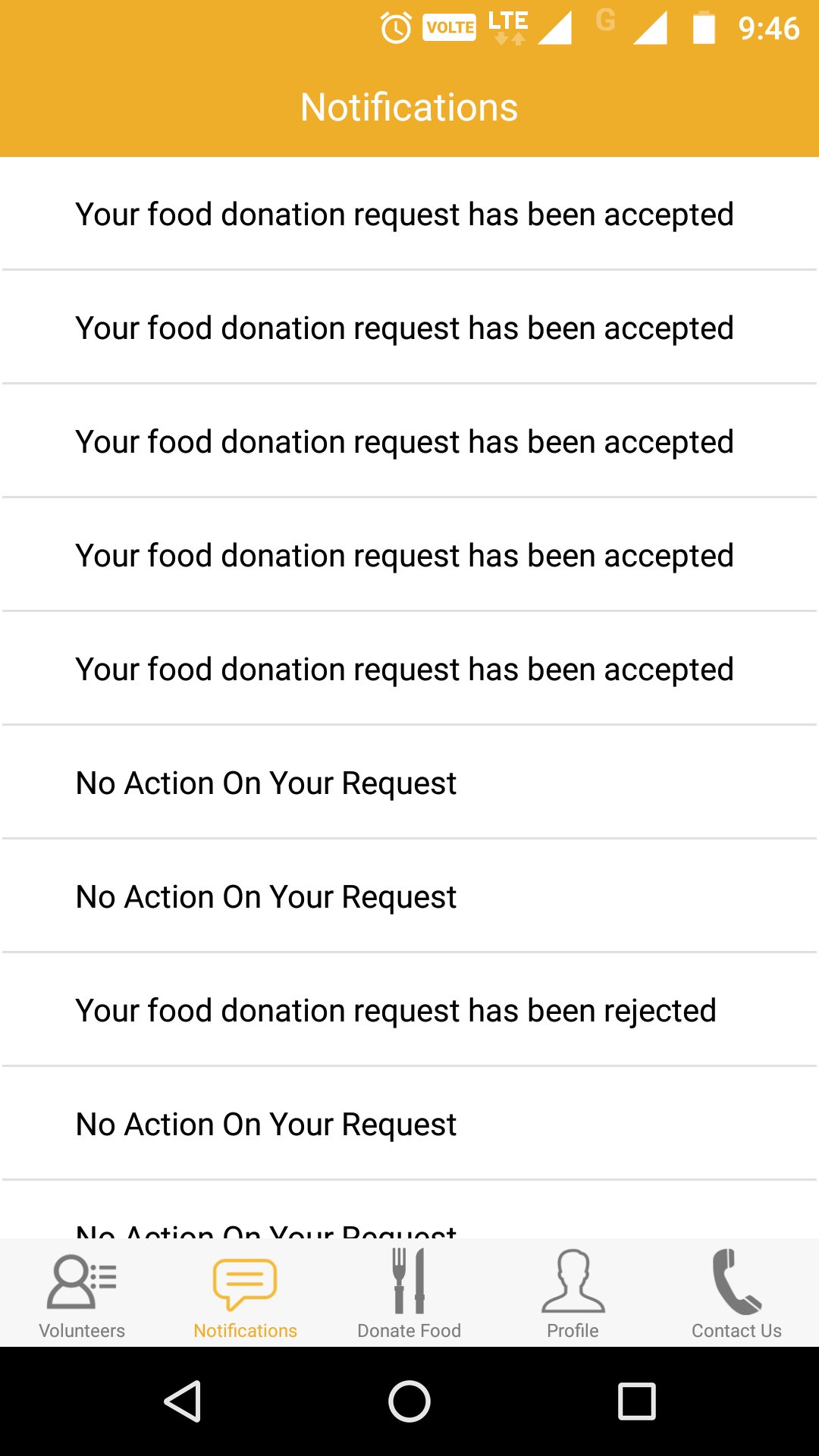Tap the Contact Us phone icon
819x1456 pixels.
(x=736, y=1282)
